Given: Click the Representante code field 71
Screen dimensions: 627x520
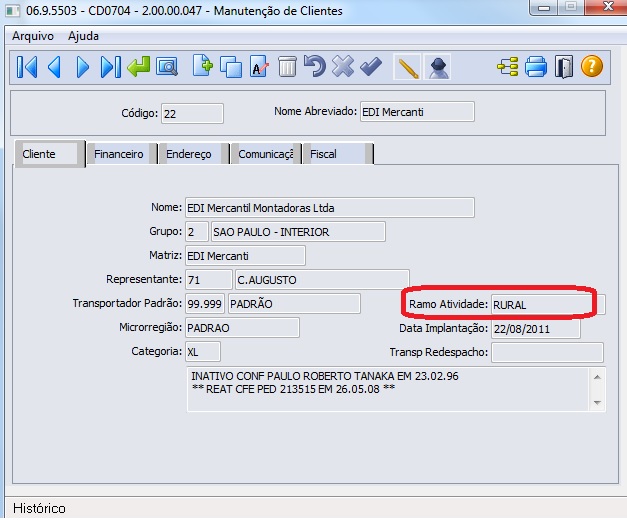Looking at the screenshot, I should [x=209, y=280].
